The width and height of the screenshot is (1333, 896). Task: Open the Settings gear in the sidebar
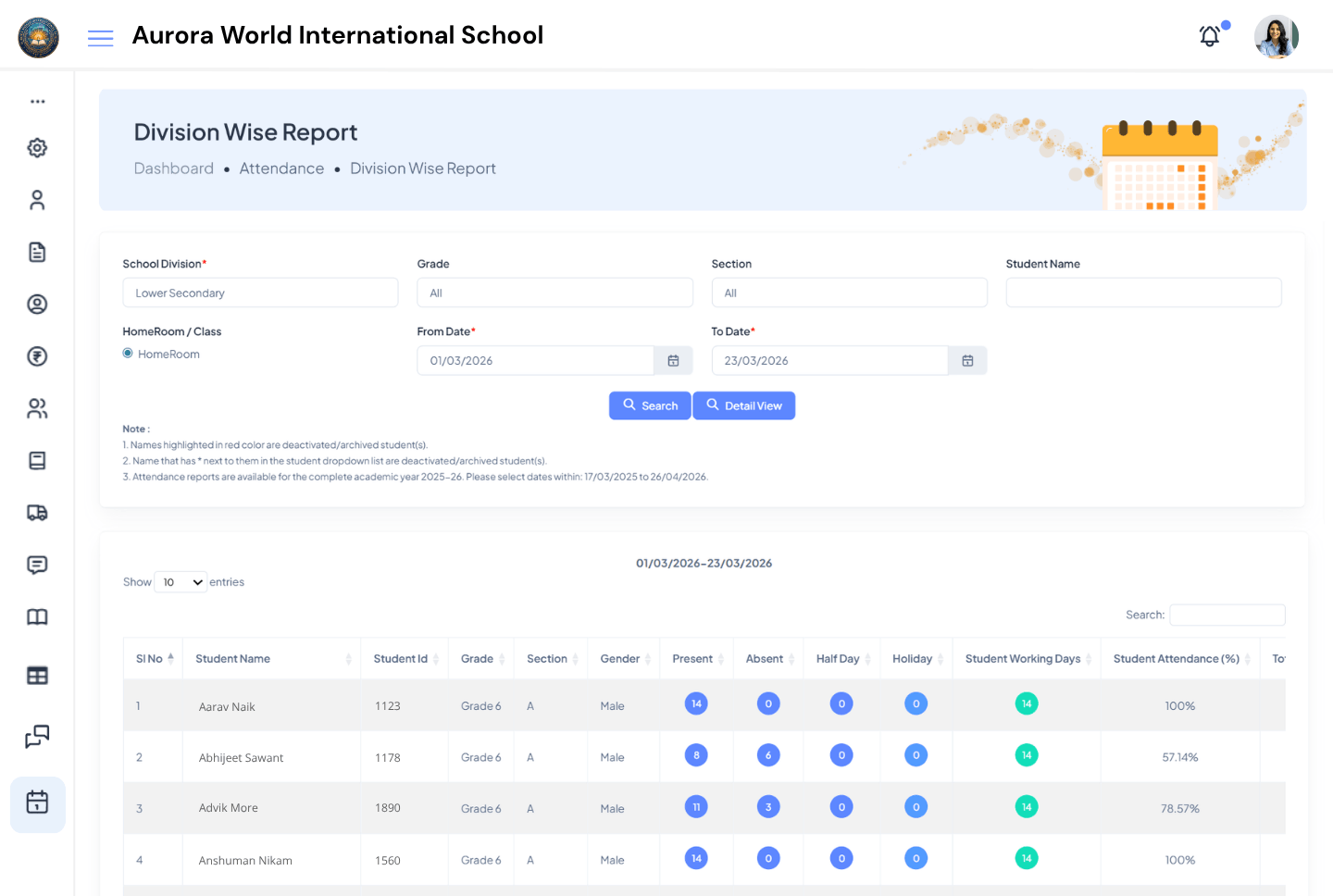click(37, 147)
